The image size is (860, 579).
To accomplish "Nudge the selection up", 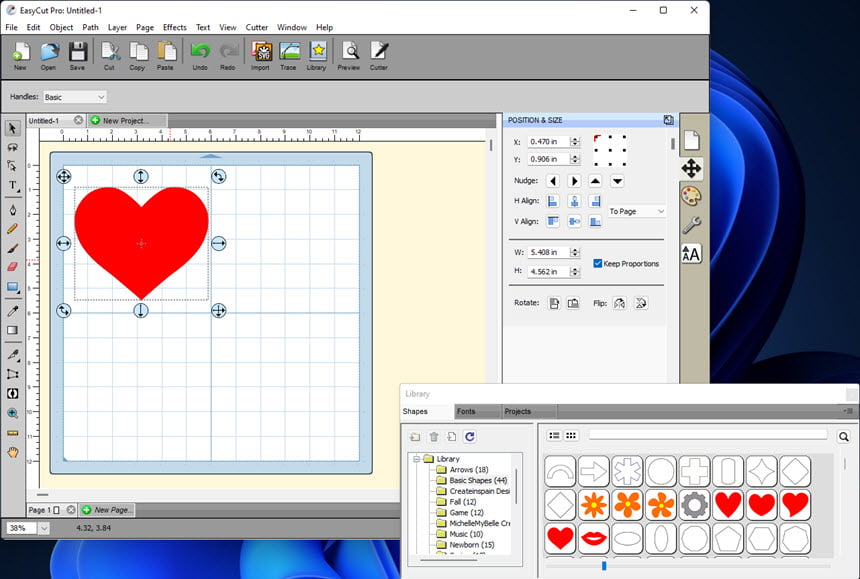I will pyautogui.click(x=595, y=181).
